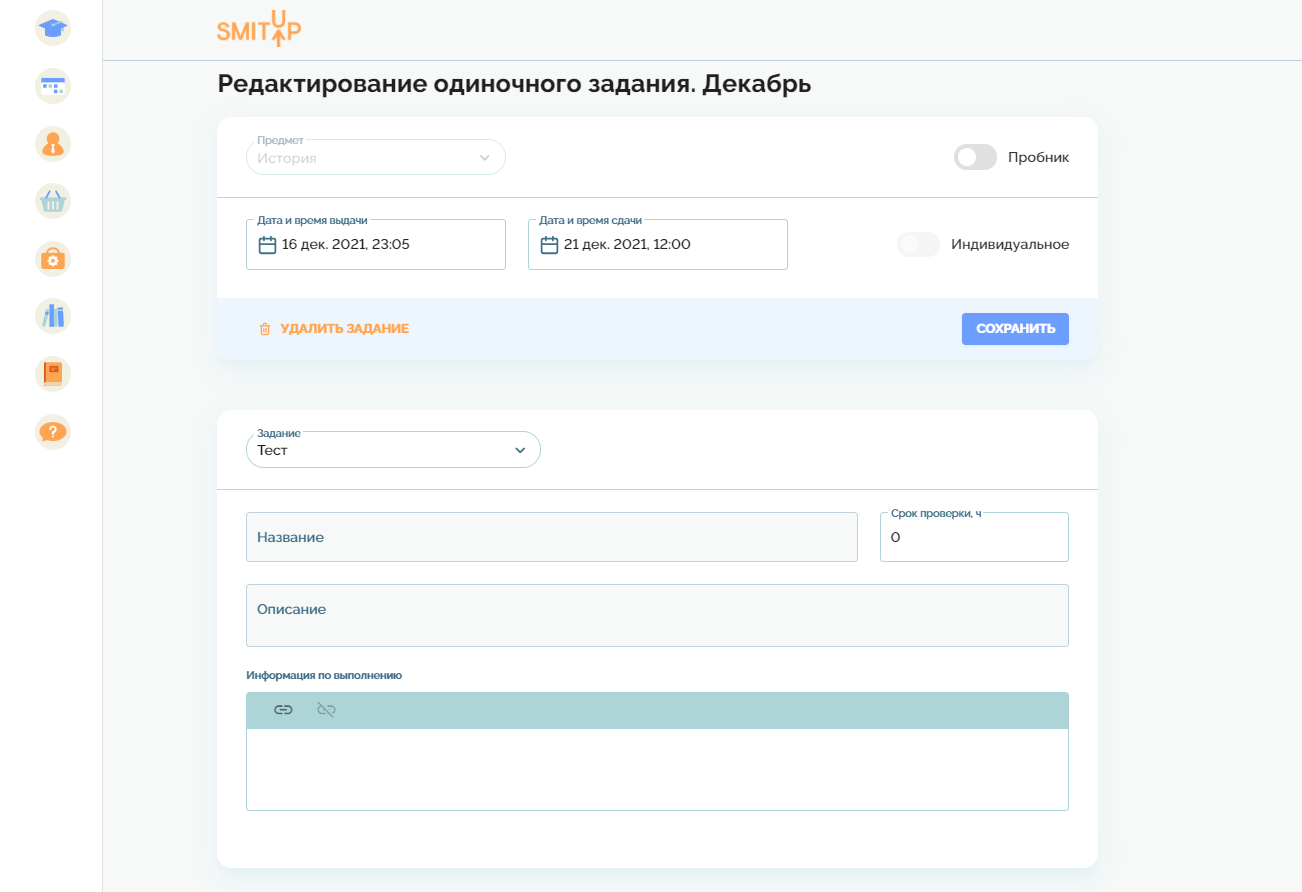Viewport: 1302px width, 892px height.
Task: Toggle the Пробник switch
Action: pyautogui.click(x=975, y=157)
